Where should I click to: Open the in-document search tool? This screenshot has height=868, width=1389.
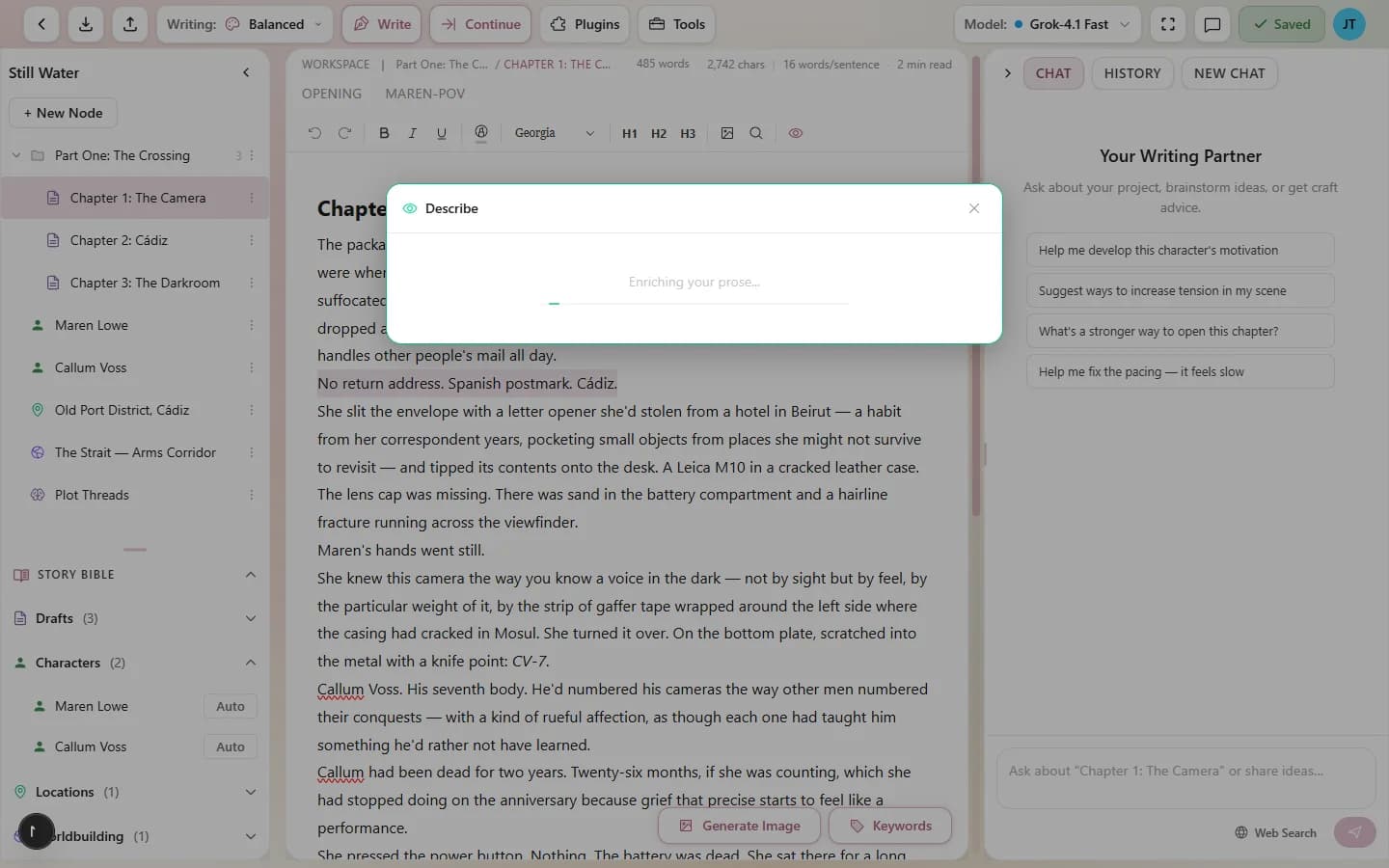point(757,133)
